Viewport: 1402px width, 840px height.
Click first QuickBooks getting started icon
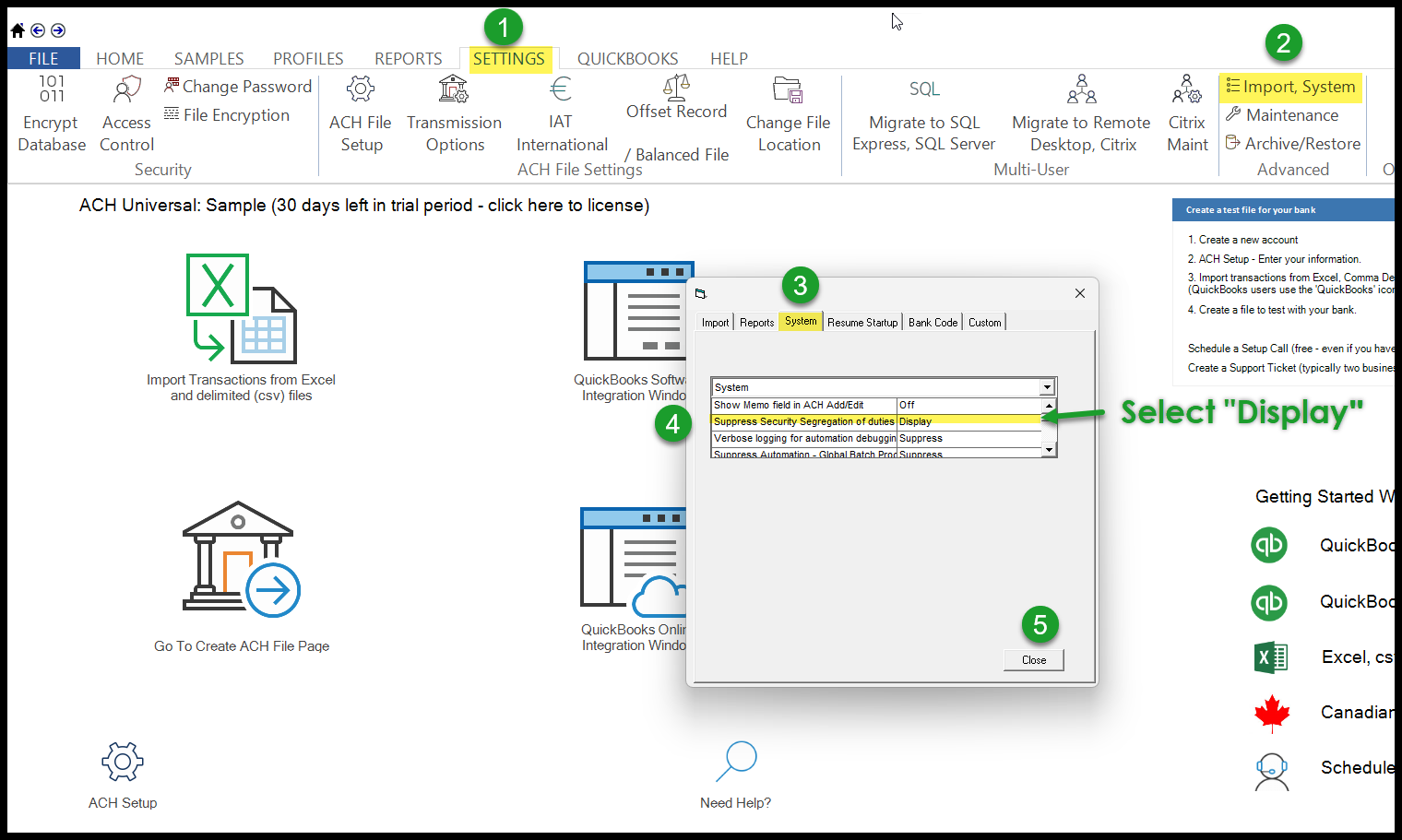[1269, 545]
